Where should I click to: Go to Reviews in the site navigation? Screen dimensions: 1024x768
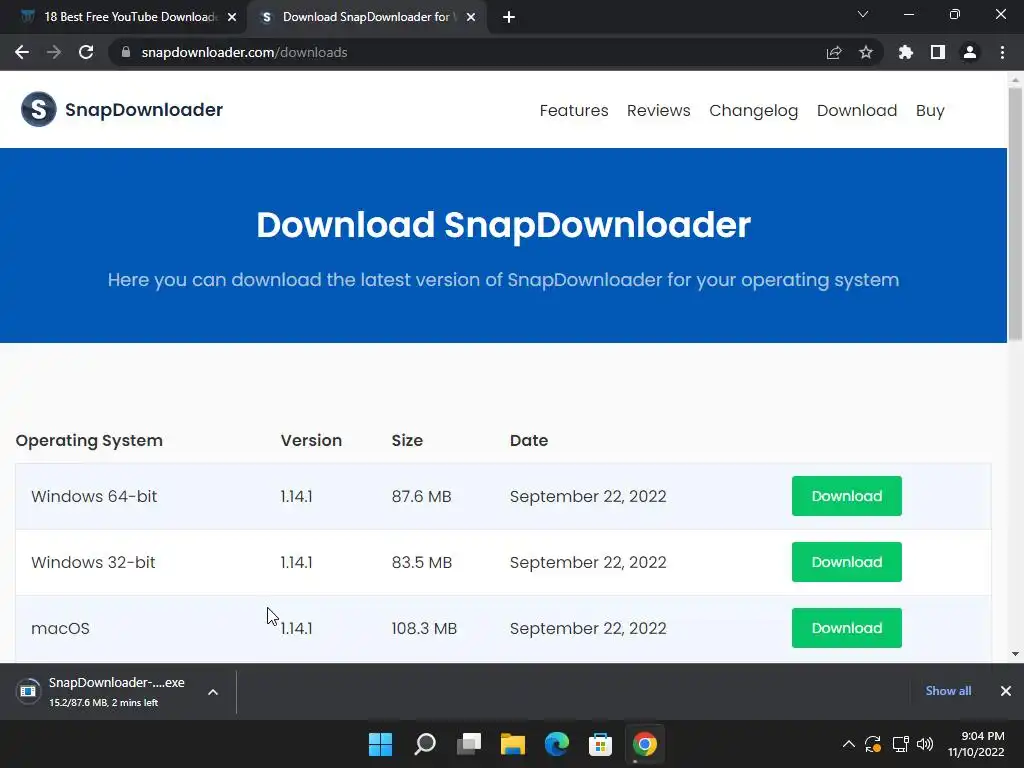click(x=658, y=110)
